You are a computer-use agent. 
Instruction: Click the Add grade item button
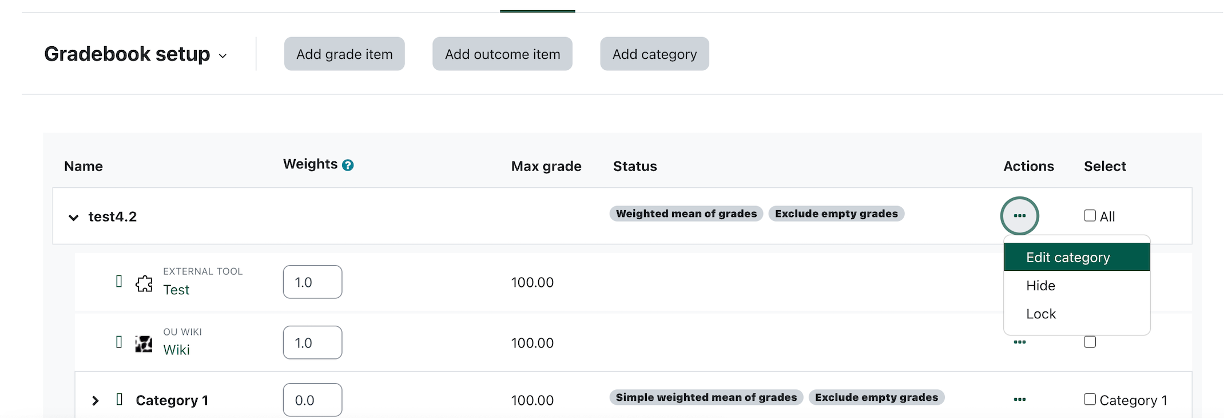pyautogui.click(x=344, y=54)
